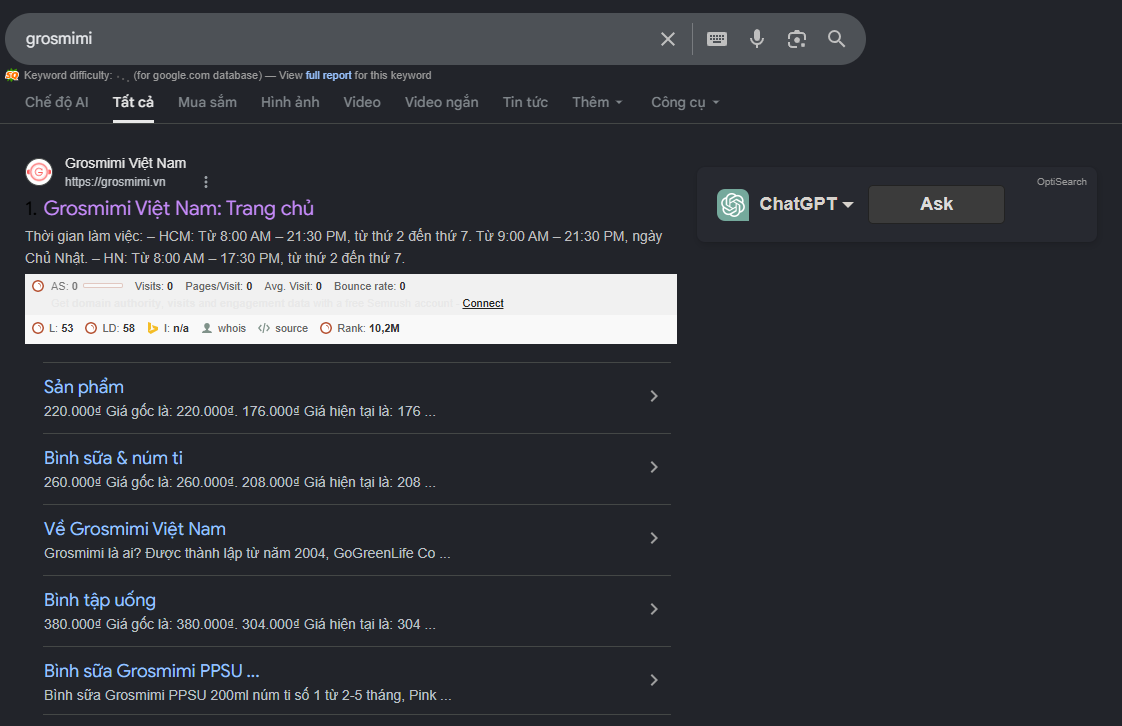This screenshot has height=726, width=1122.
Task: Expand the Bình sữa & núm ti chevron
Action: 654,467
